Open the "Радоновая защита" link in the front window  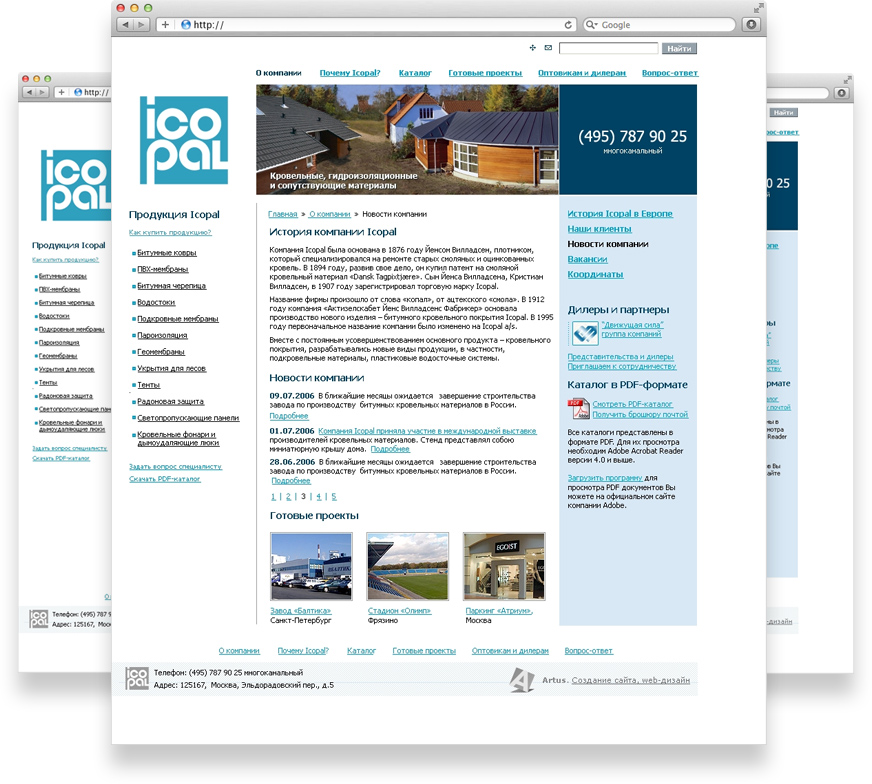pyautogui.click(x=171, y=401)
